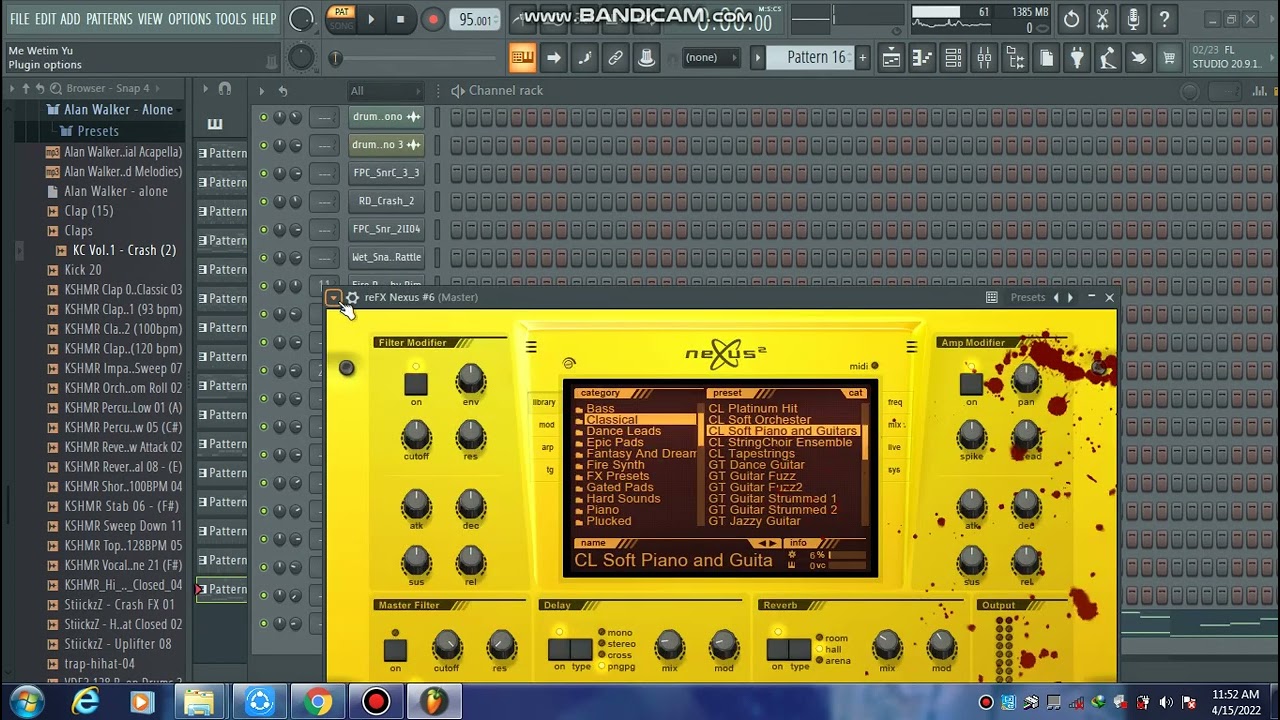Open the Nexus plugin settings gear icon
The height and width of the screenshot is (720, 1280).
[x=352, y=297]
